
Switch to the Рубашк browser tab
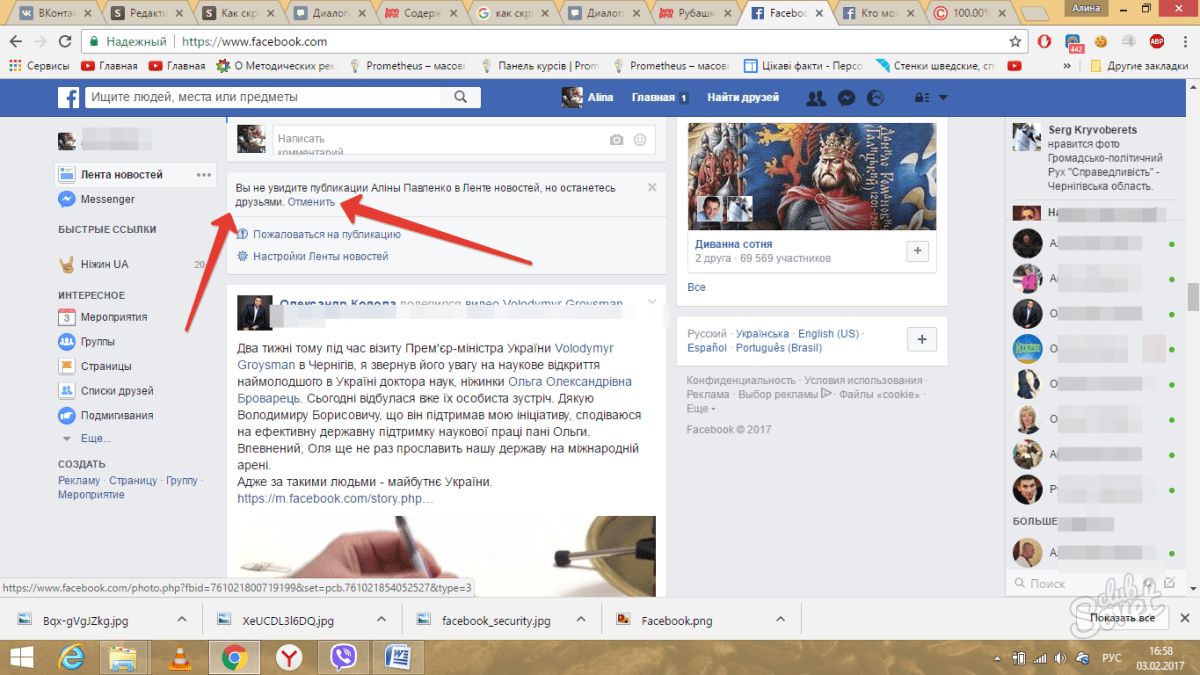(x=697, y=14)
